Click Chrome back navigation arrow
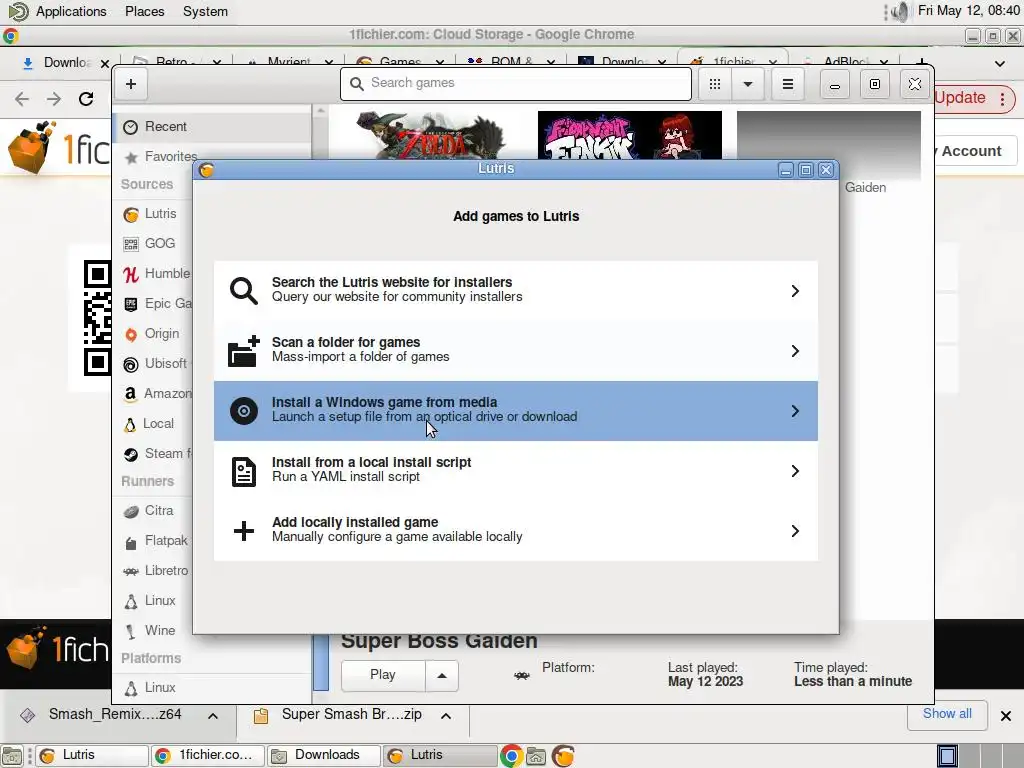Screen dimensions: 1024x768 pos(22,99)
